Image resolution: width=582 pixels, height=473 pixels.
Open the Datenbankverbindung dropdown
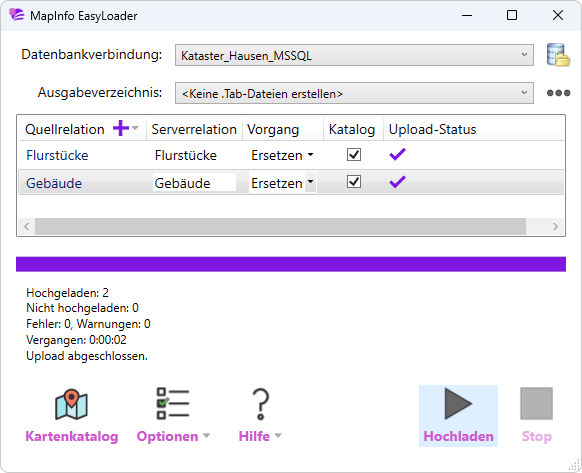[354, 55]
